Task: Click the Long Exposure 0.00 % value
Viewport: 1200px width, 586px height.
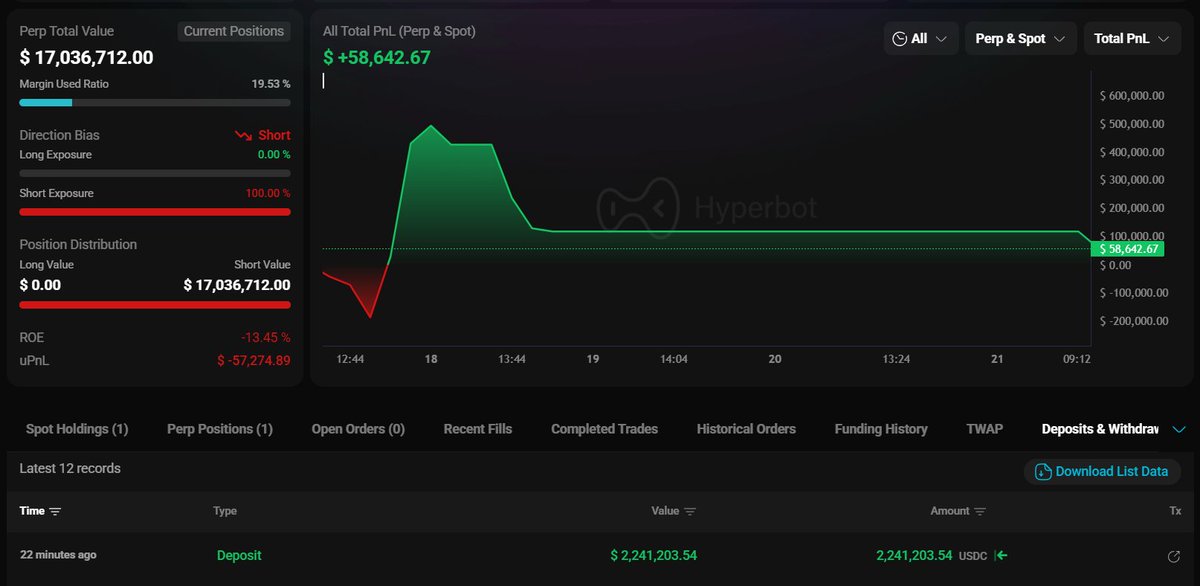Action: [x=273, y=155]
